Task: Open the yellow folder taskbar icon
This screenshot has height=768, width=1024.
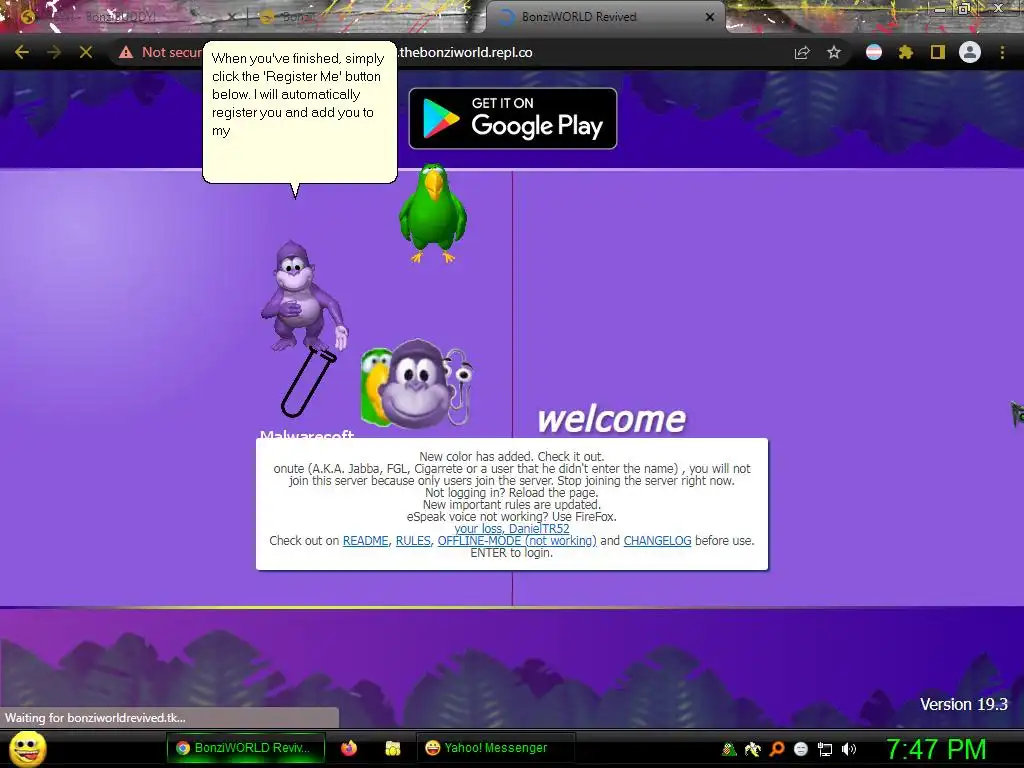Action: coord(392,748)
